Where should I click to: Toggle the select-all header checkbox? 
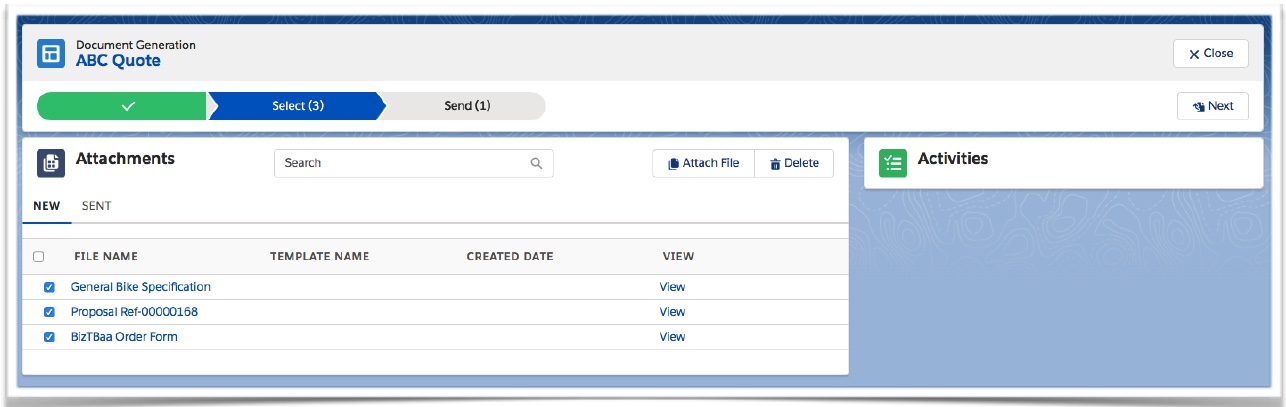pyautogui.click(x=38, y=257)
